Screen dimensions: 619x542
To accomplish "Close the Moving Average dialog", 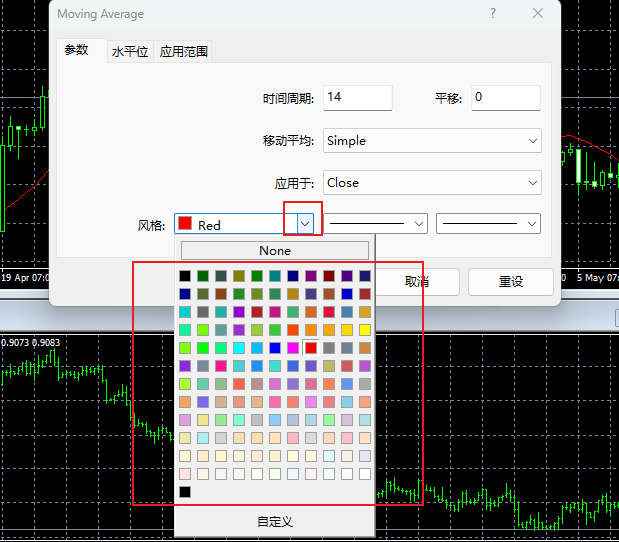I will pyautogui.click(x=538, y=14).
